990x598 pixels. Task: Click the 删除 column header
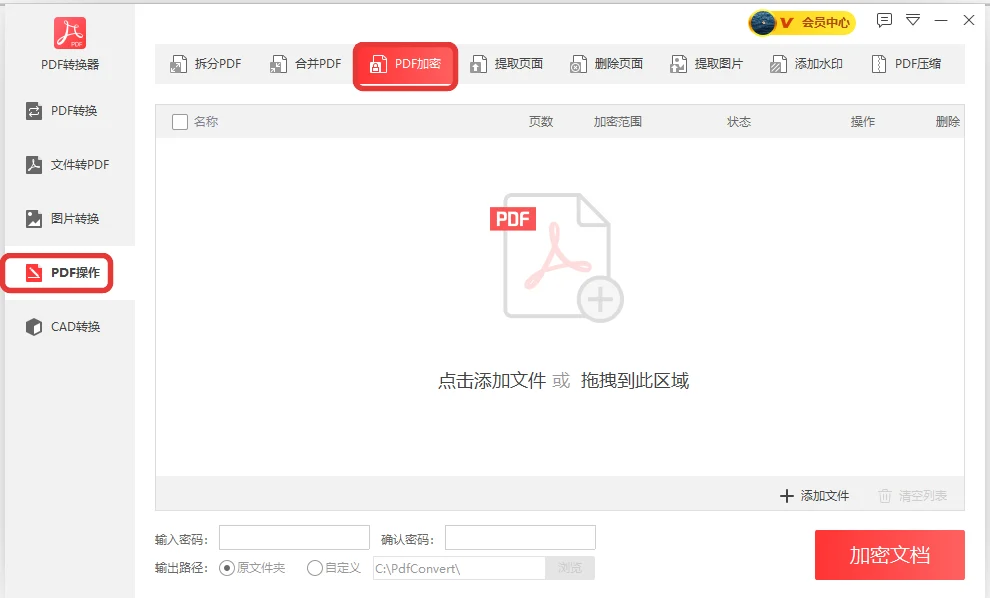948,122
